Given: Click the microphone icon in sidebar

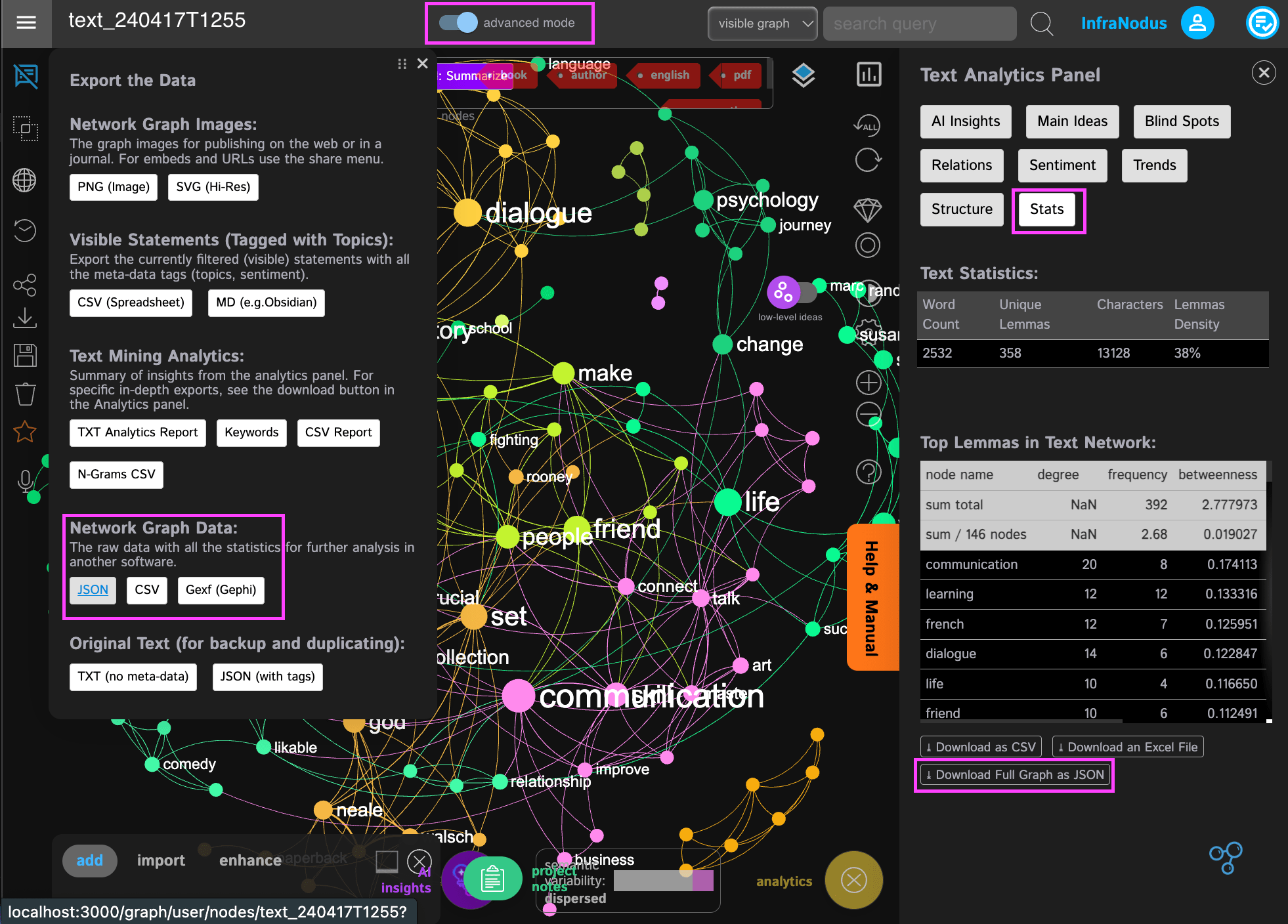Looking at the screenshot, I should [x=25, y=481].
